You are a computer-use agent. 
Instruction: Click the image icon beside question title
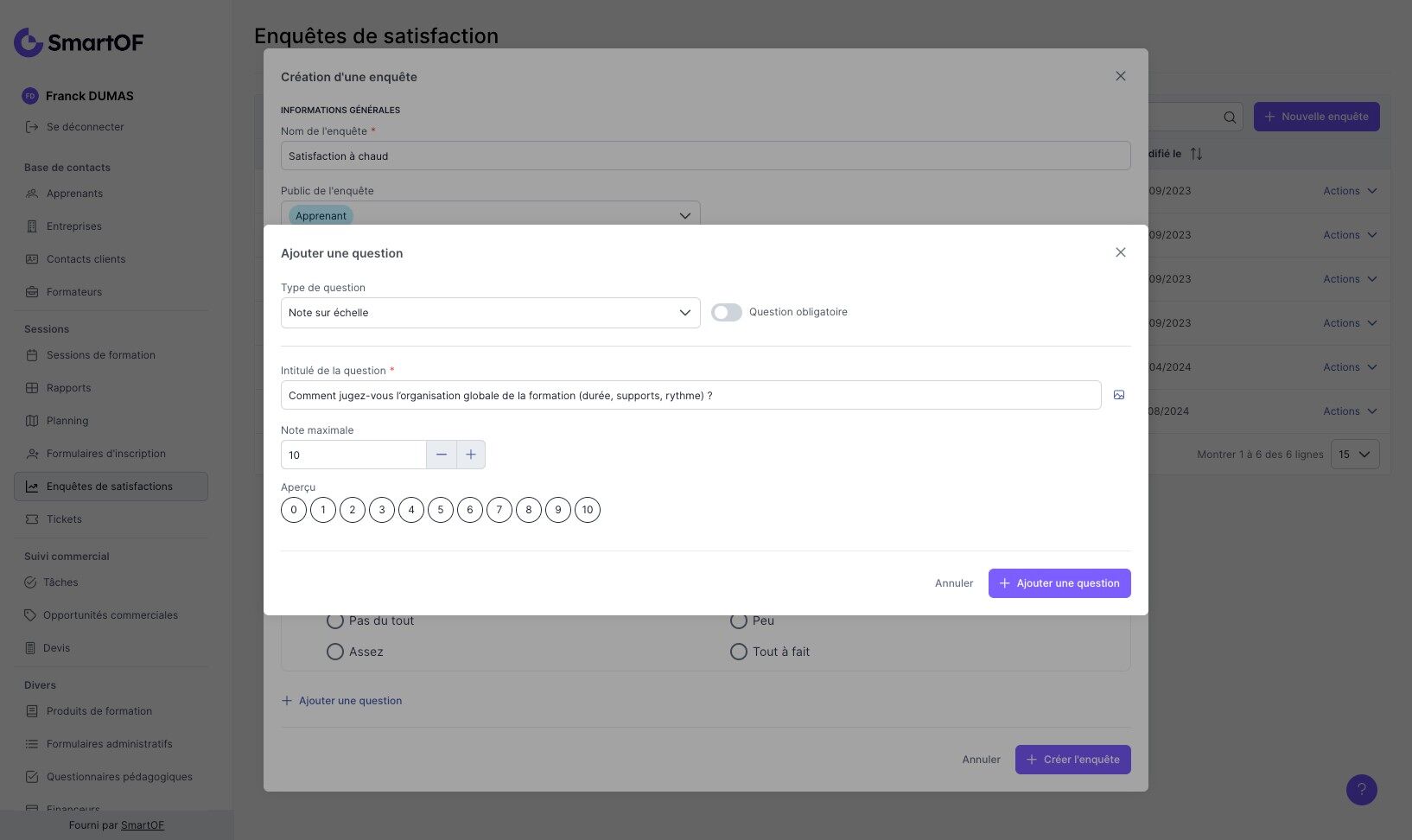(1119, 395)
